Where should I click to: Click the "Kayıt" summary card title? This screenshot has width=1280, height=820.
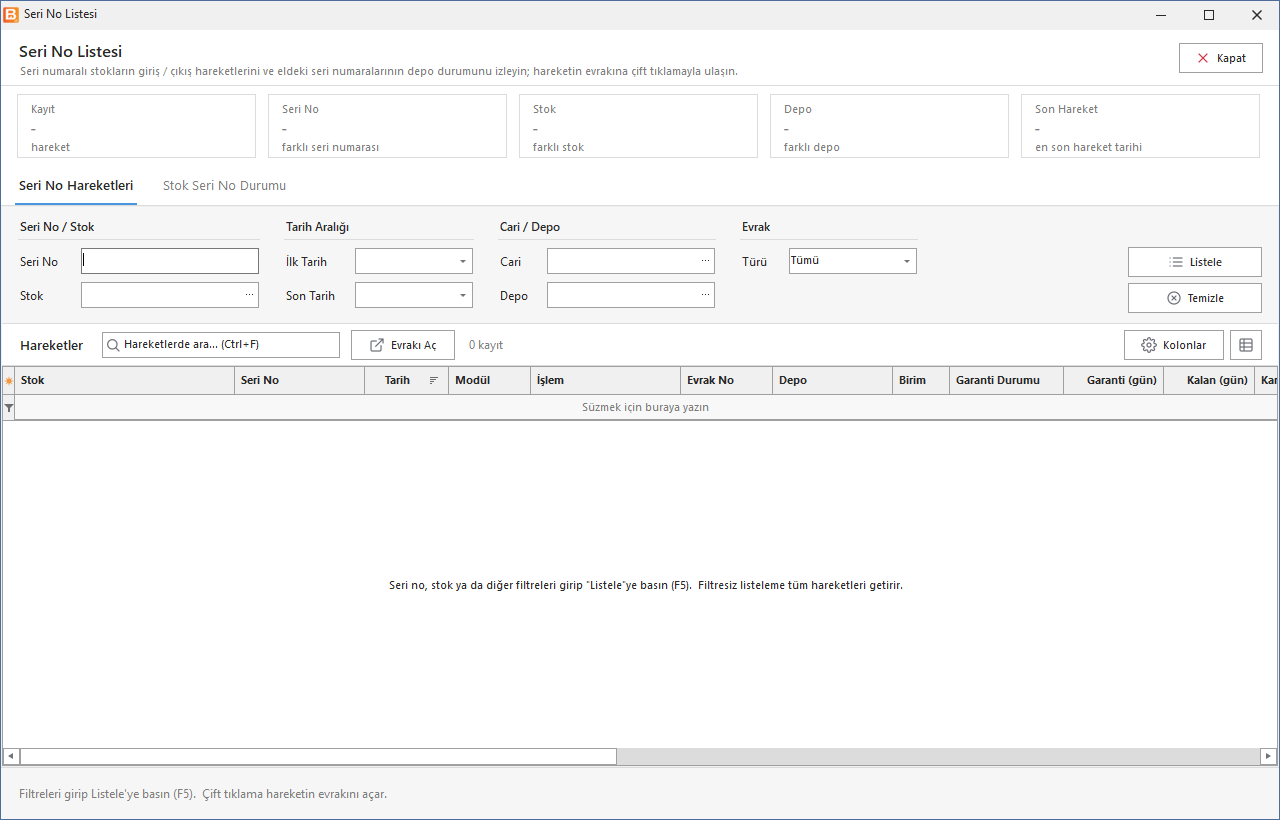[43, 109]
